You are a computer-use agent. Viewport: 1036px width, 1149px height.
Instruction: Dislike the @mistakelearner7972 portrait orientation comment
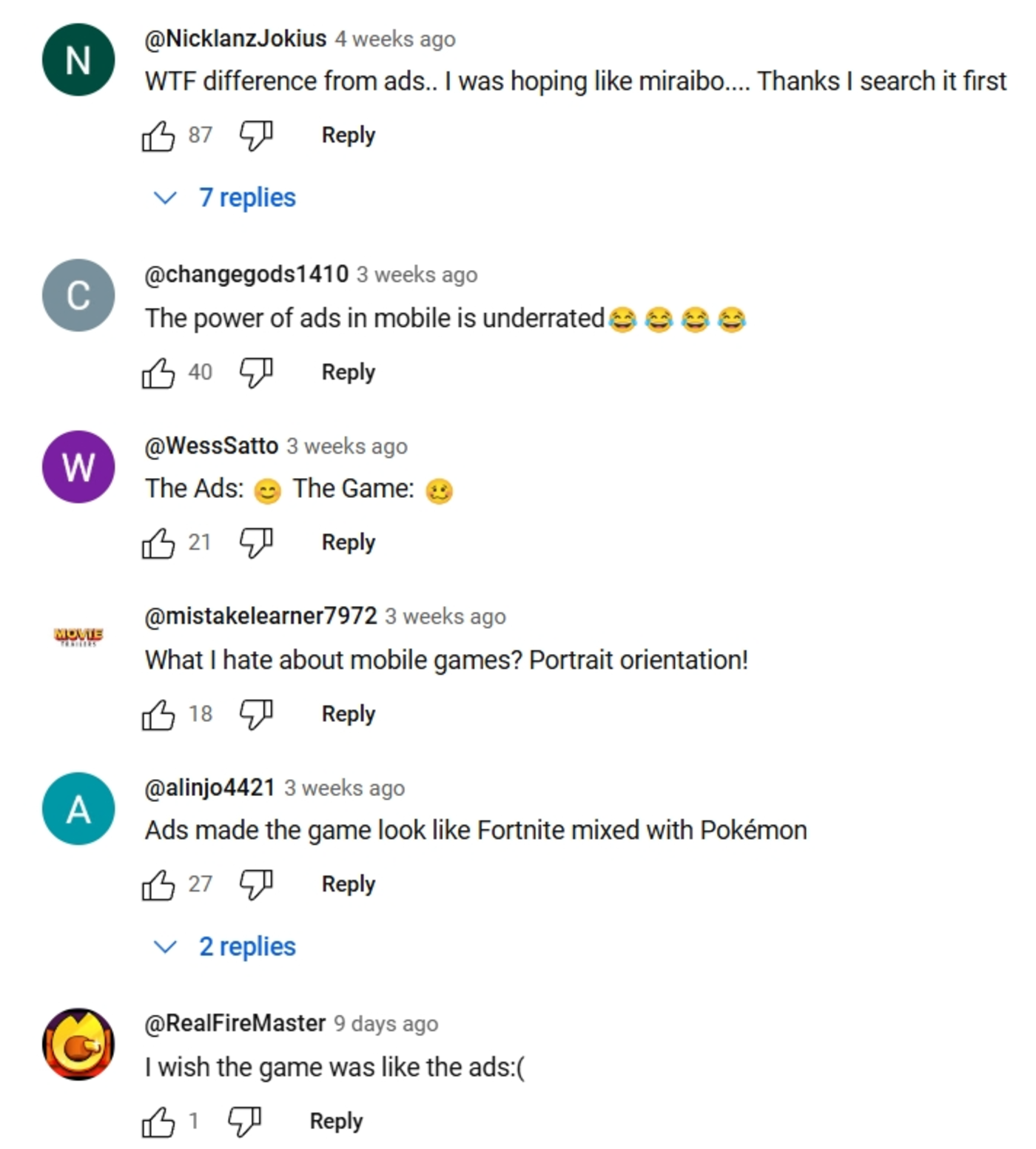click(x=256, y=714)
